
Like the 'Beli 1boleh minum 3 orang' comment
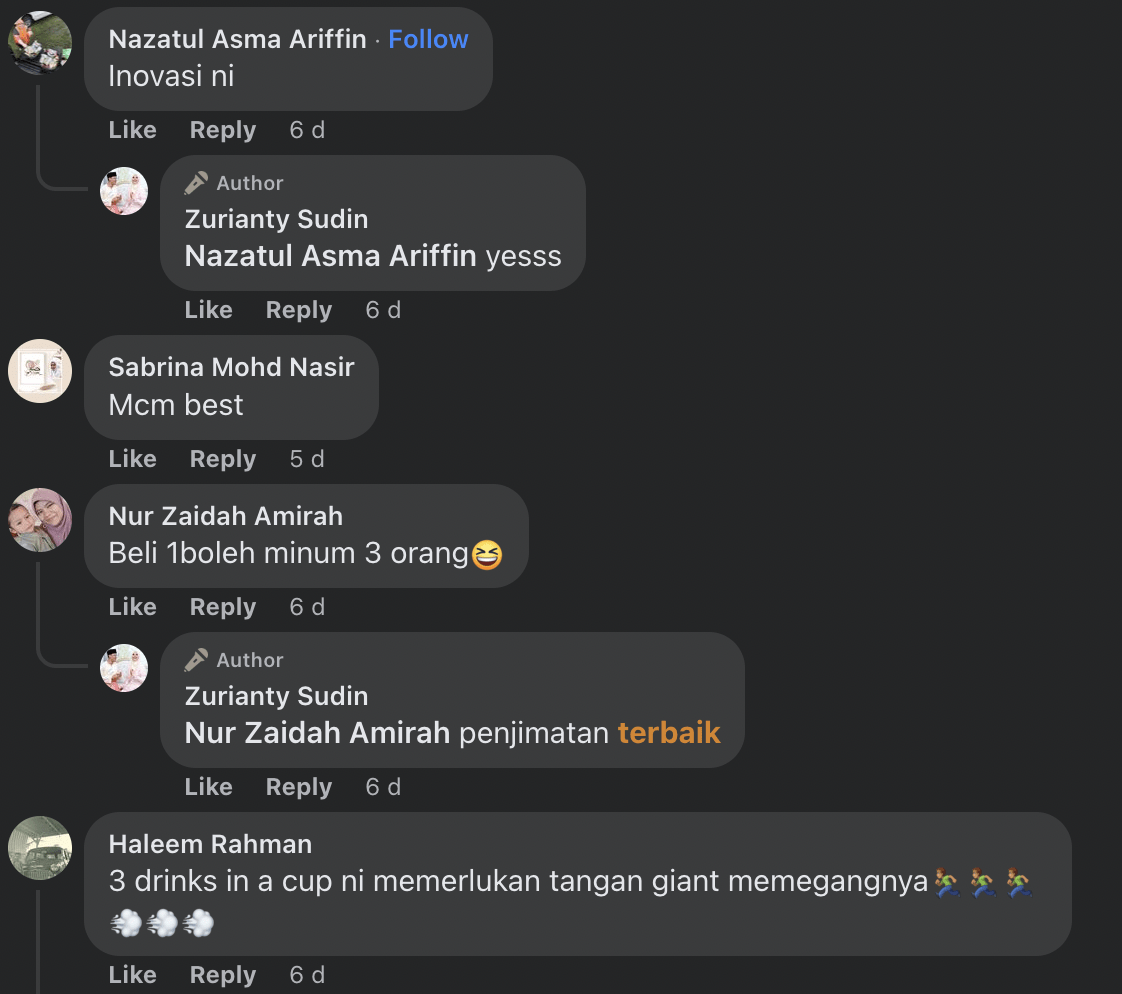[x=132, y=607]
